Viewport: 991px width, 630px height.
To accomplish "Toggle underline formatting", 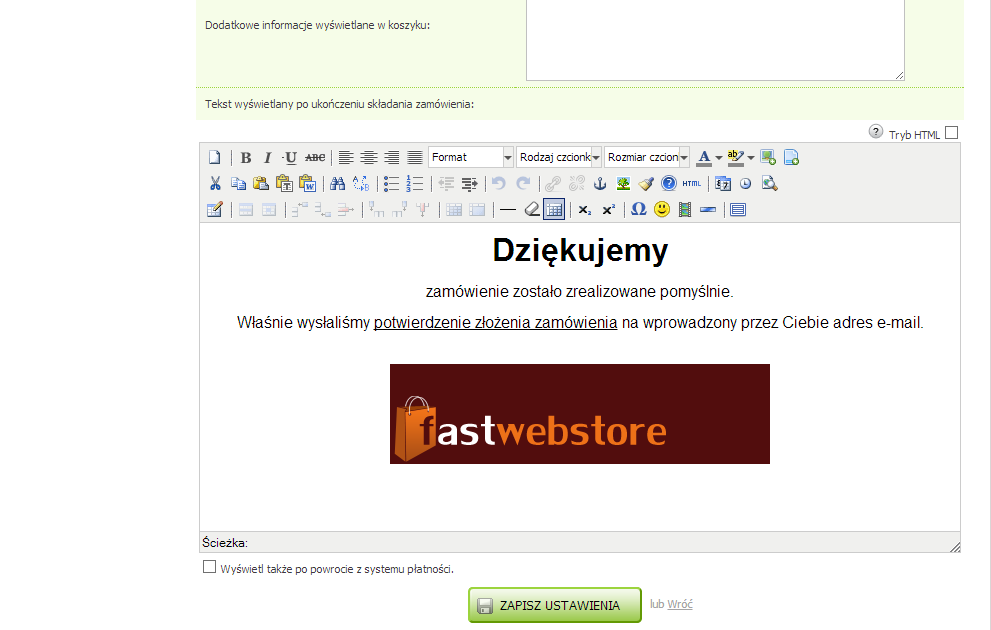I will (x=290, y=157).
